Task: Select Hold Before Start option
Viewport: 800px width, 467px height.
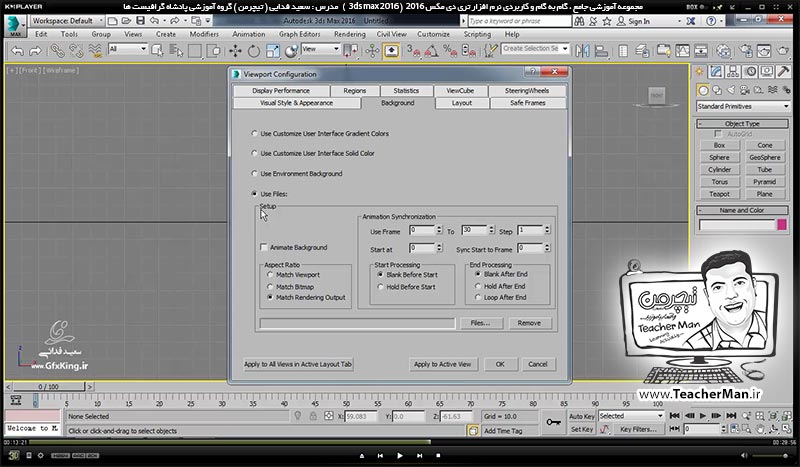Action: tap(381, 287)
